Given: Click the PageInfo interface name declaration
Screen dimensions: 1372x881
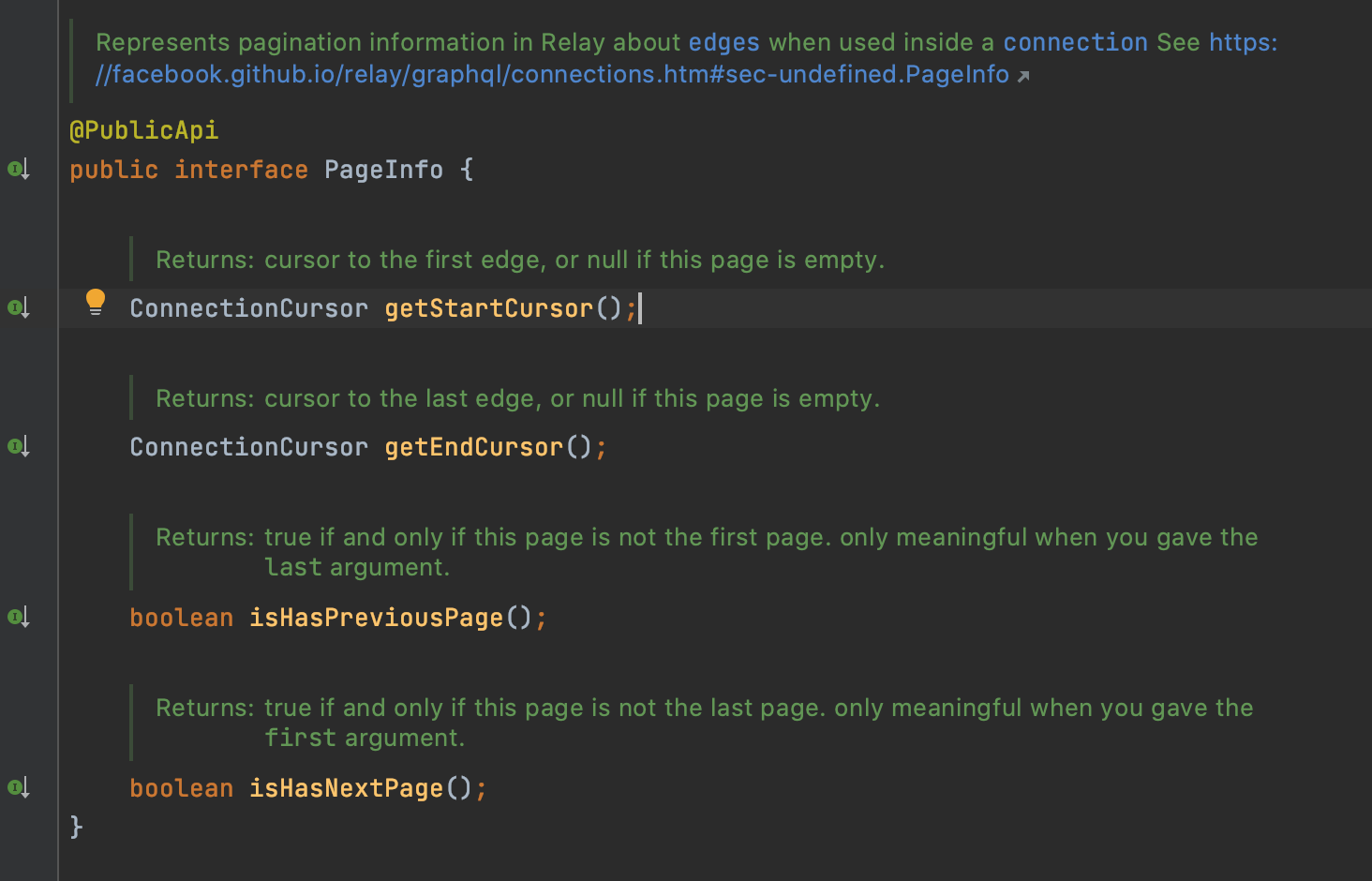Looking at the screenshot, I should 383,170.
